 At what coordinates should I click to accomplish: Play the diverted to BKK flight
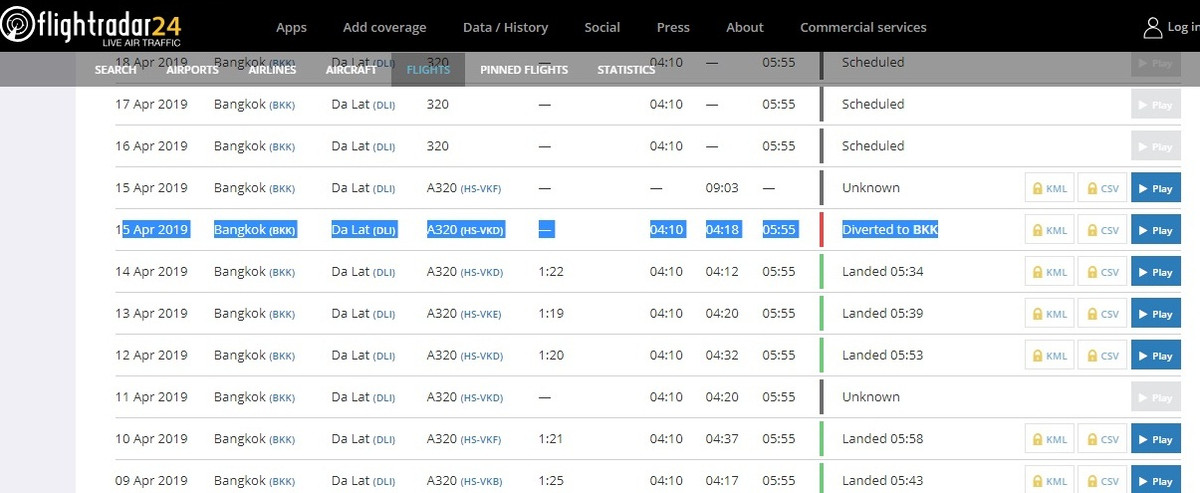coord(1155,230)
